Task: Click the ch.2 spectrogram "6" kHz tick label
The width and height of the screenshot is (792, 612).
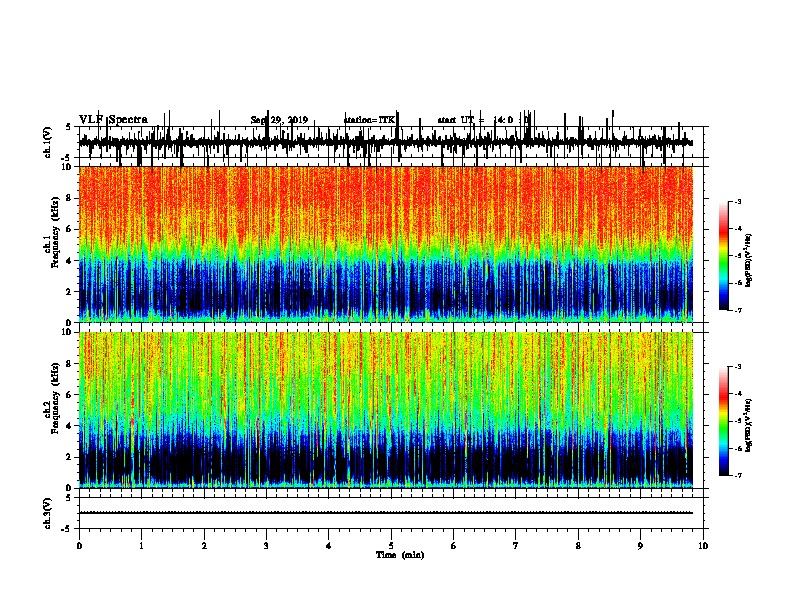Action: click(x=70, y=394)
